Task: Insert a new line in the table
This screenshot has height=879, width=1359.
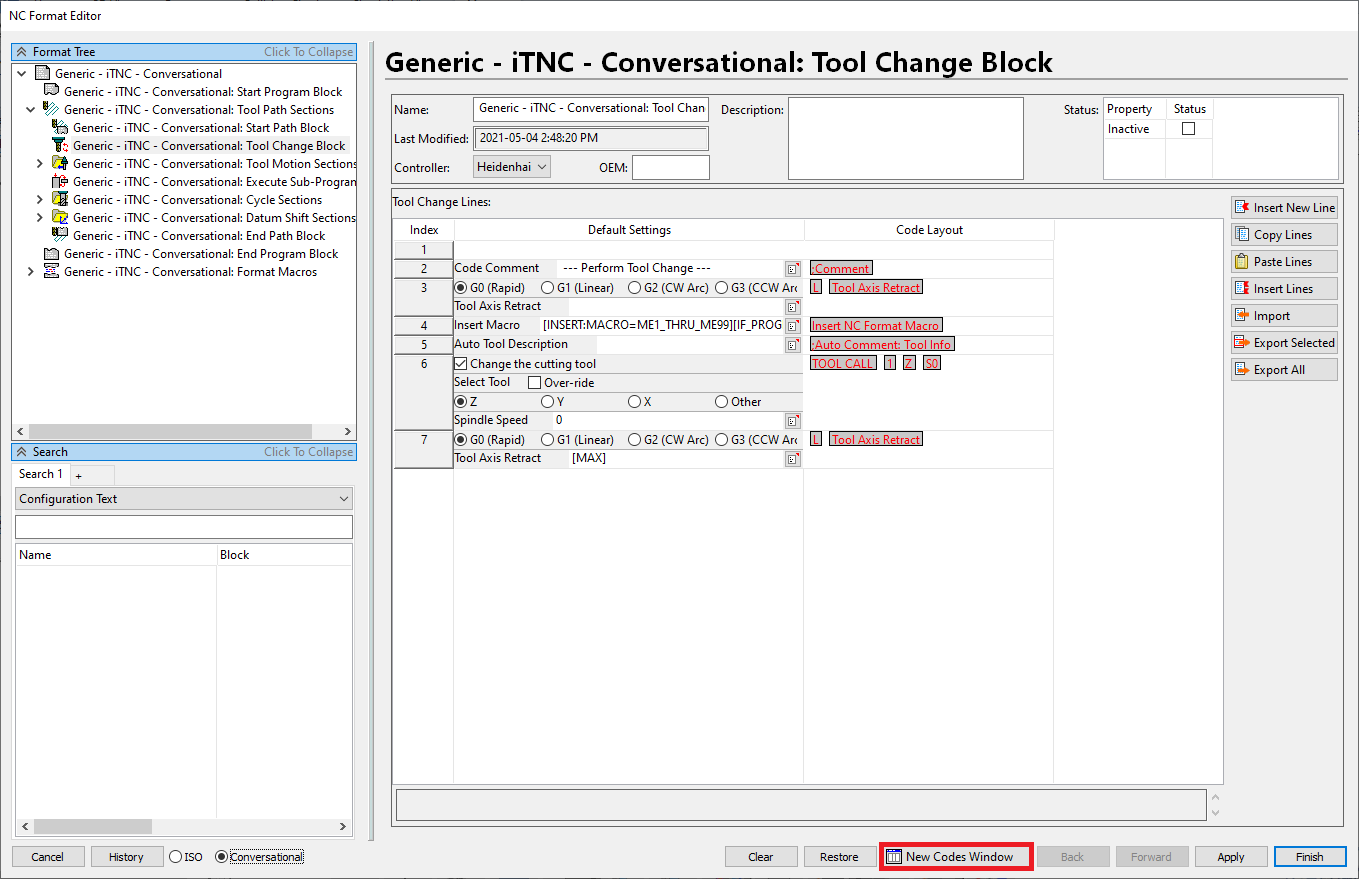Action: click(x=1284, y=207)
